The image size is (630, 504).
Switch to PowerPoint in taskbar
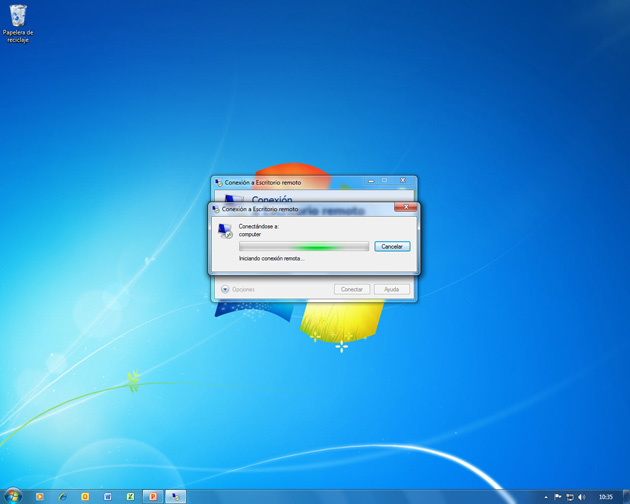pos(153,496)
